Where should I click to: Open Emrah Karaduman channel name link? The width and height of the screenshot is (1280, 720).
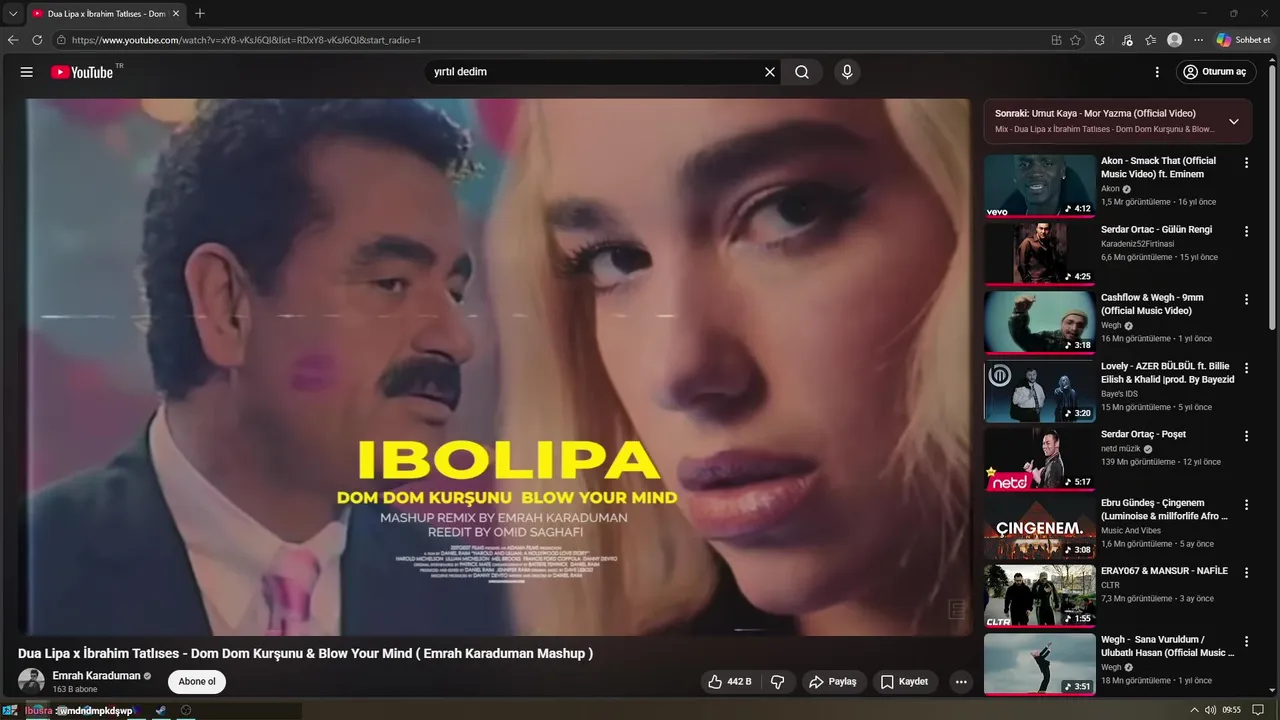tap(96, 676)
